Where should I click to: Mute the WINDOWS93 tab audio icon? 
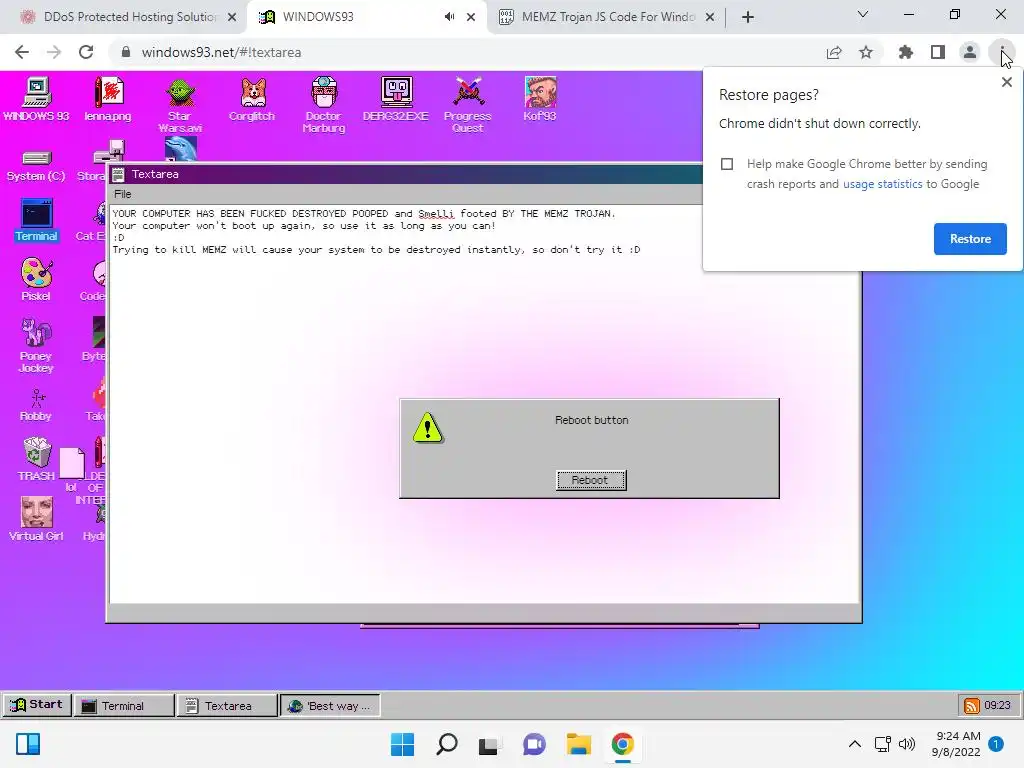(x=449, y=17)
